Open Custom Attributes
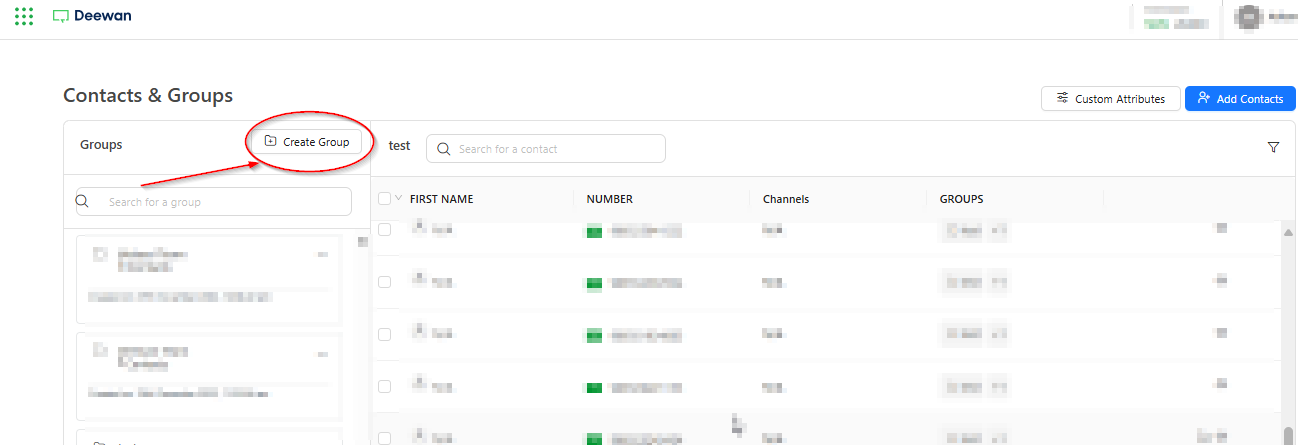This screenshot has width=1298, height=445. coord(1110,99)
